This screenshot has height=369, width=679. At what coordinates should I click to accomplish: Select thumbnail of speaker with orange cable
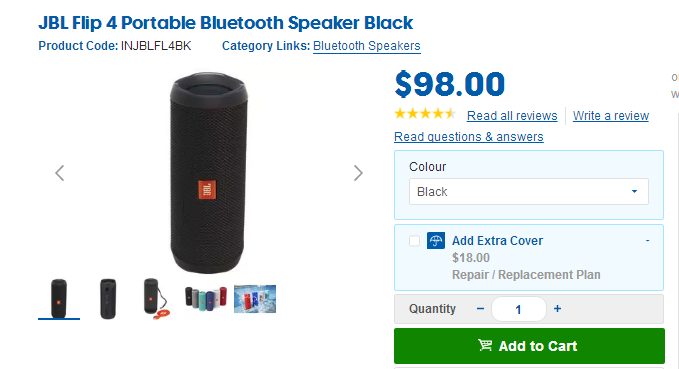[156, 299]
